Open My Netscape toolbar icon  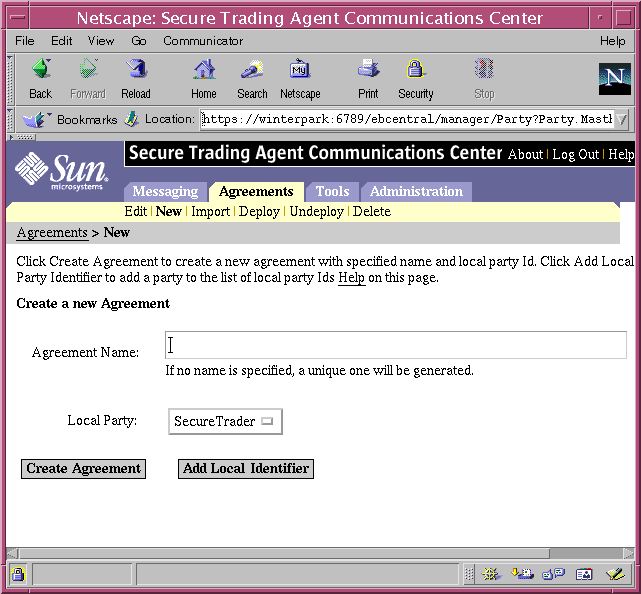click(300, 68)
